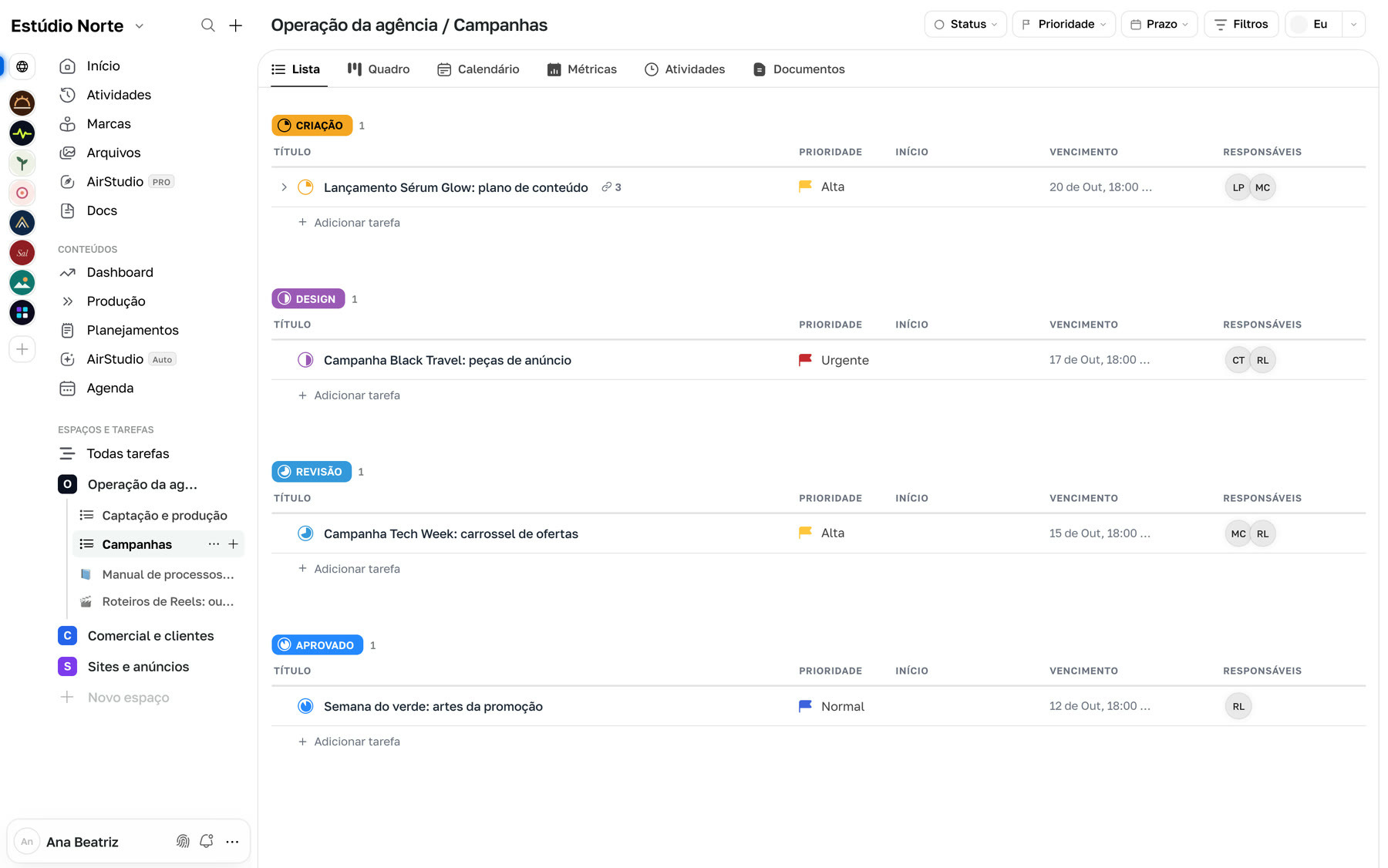
Task: Open Agenda in sidebar
Action: click(109, 389)
